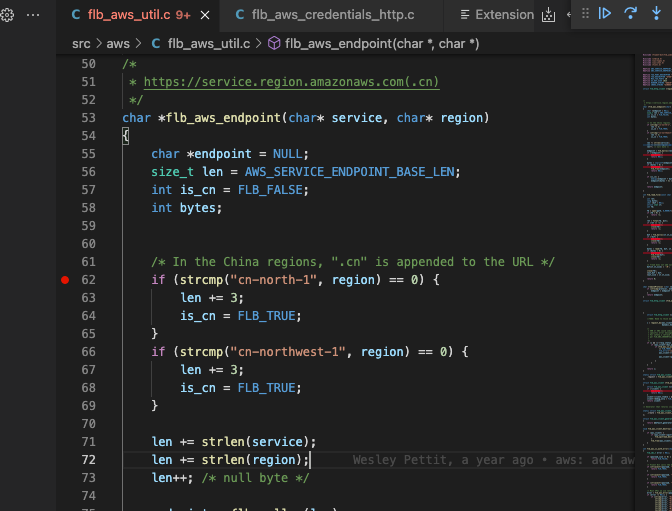The image size is (672, 511).
Task: Select the aws breadcrumb folder
Action: (x=118, y=44)
